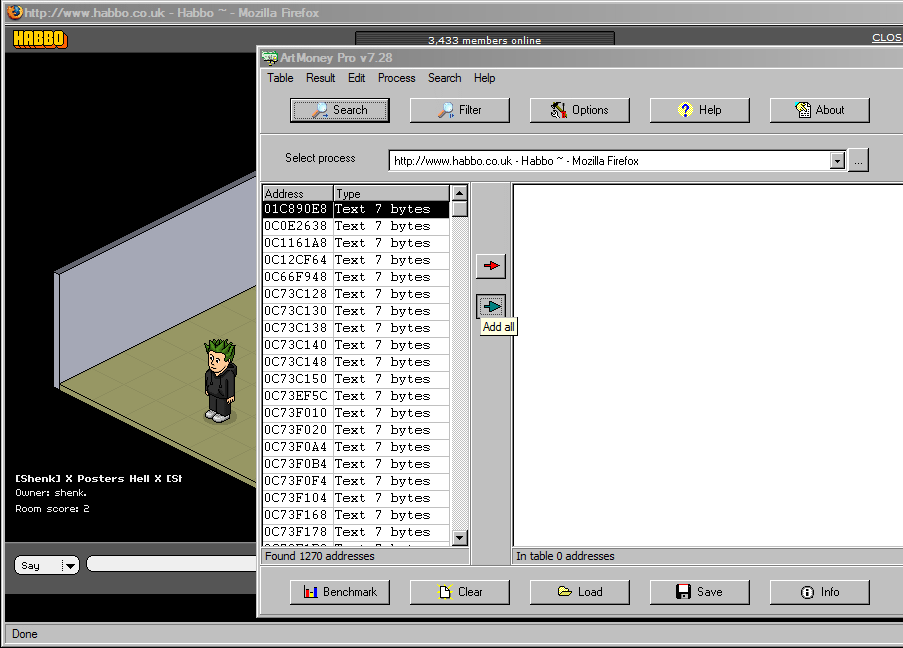Click the Firefox 'Done' status bar text
Image resolution: width=903 pixels, height=648 pixels.
point(25,634)
